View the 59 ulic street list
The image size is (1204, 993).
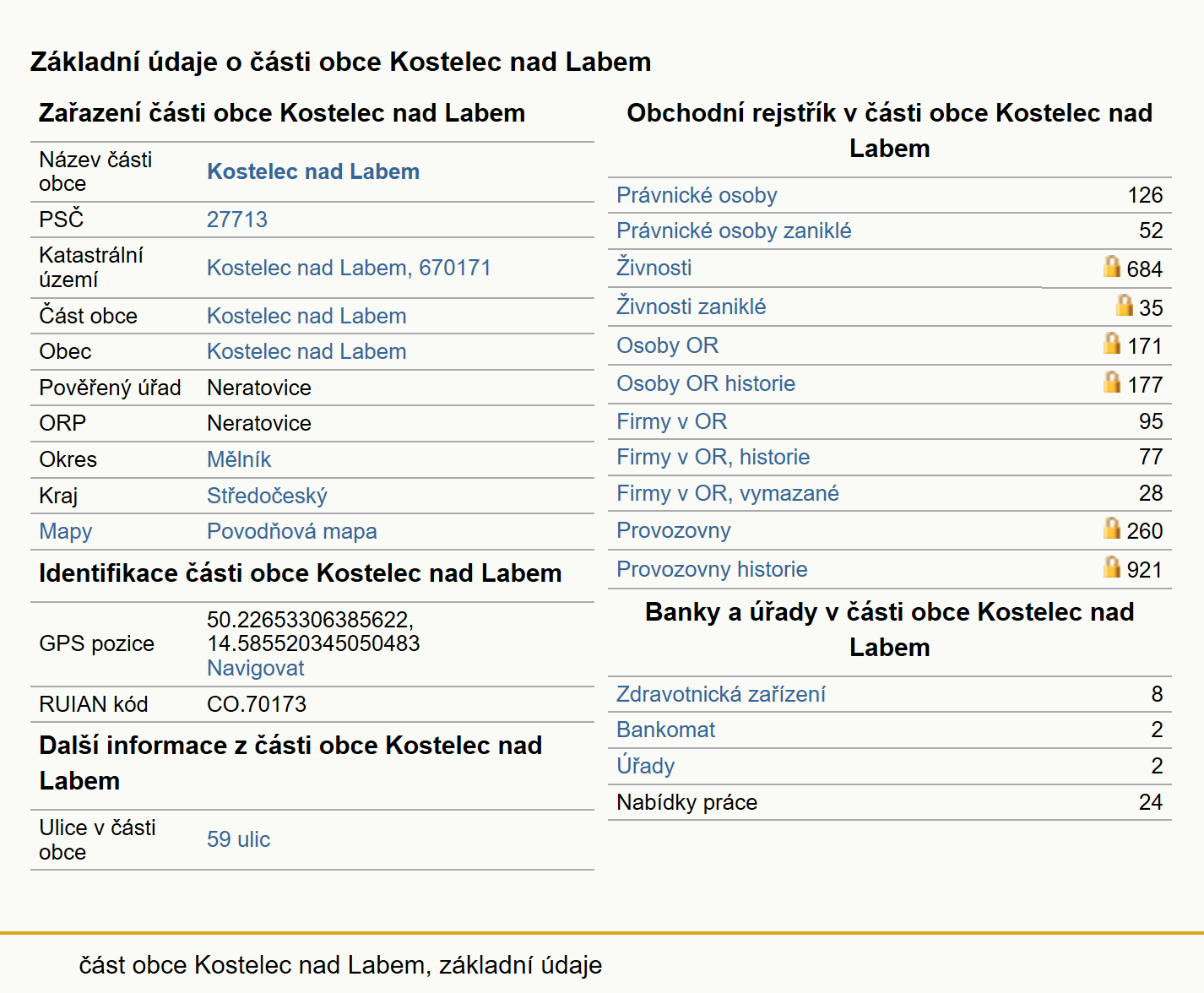[239, 839]
